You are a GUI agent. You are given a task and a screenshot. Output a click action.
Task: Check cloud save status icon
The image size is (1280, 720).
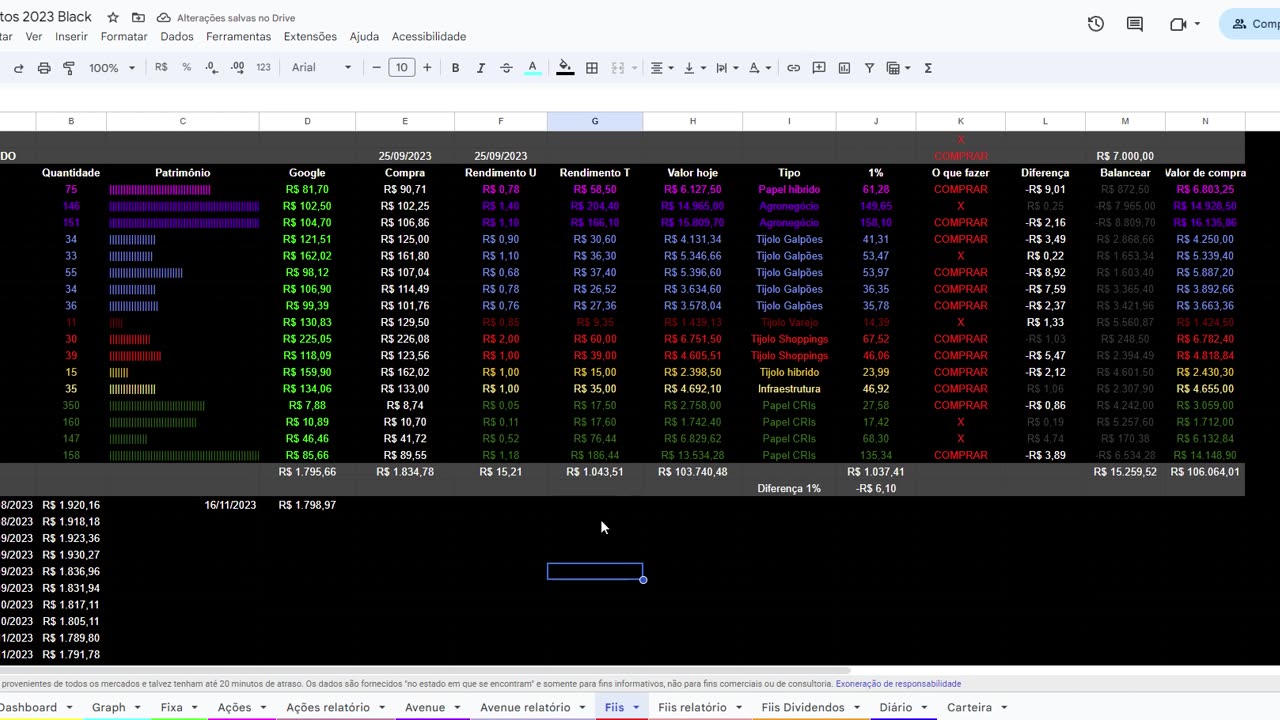coord(163,18)
